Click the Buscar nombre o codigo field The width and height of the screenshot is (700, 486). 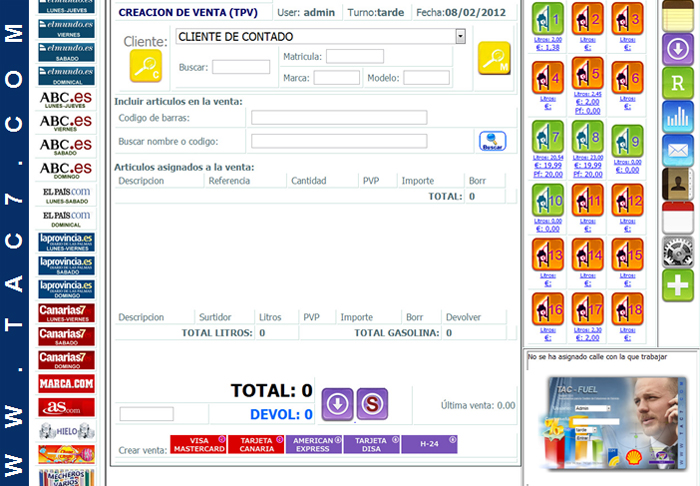[339, 141]
